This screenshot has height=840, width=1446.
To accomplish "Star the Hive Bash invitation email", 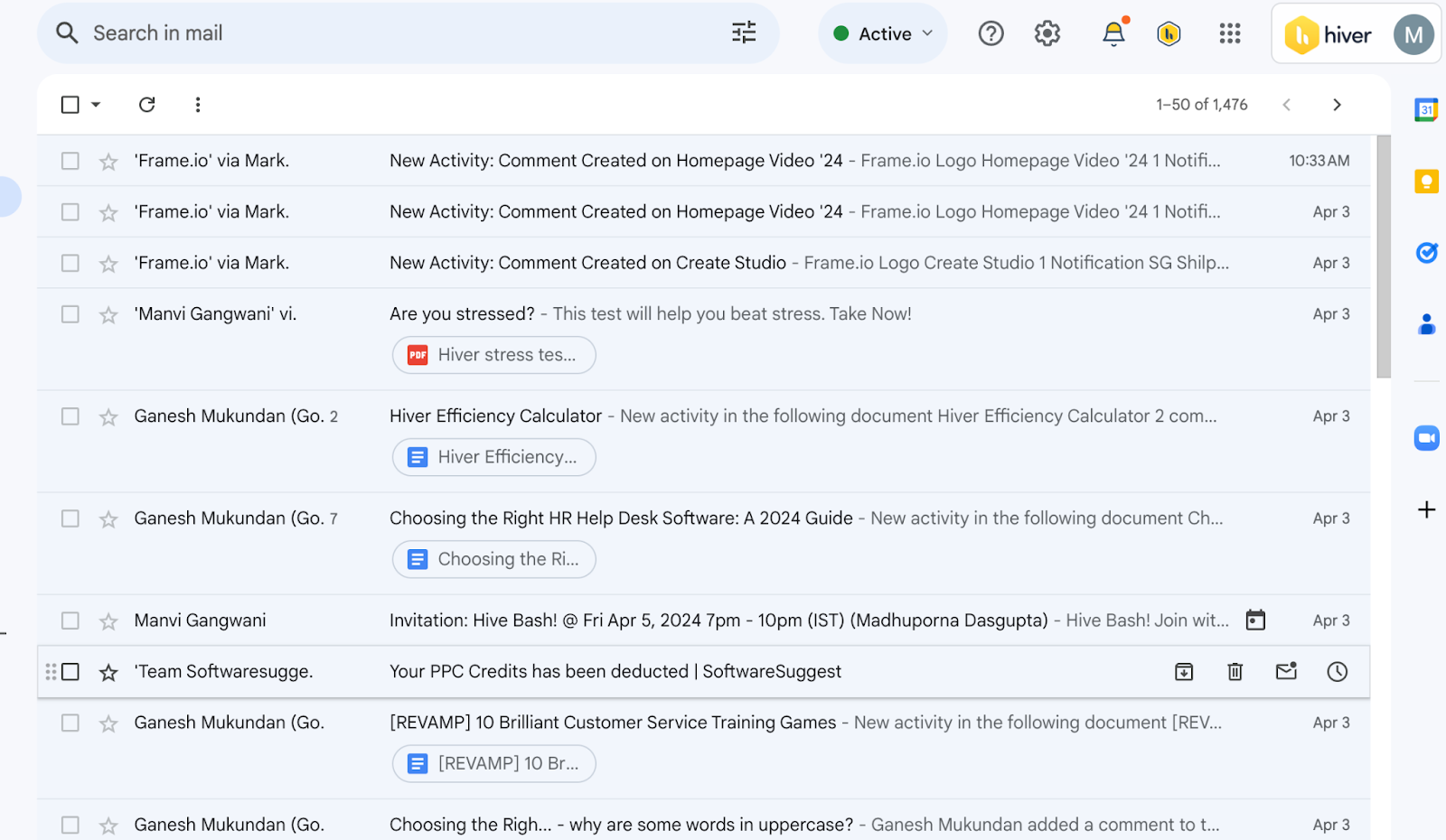I will click(108, 621).
